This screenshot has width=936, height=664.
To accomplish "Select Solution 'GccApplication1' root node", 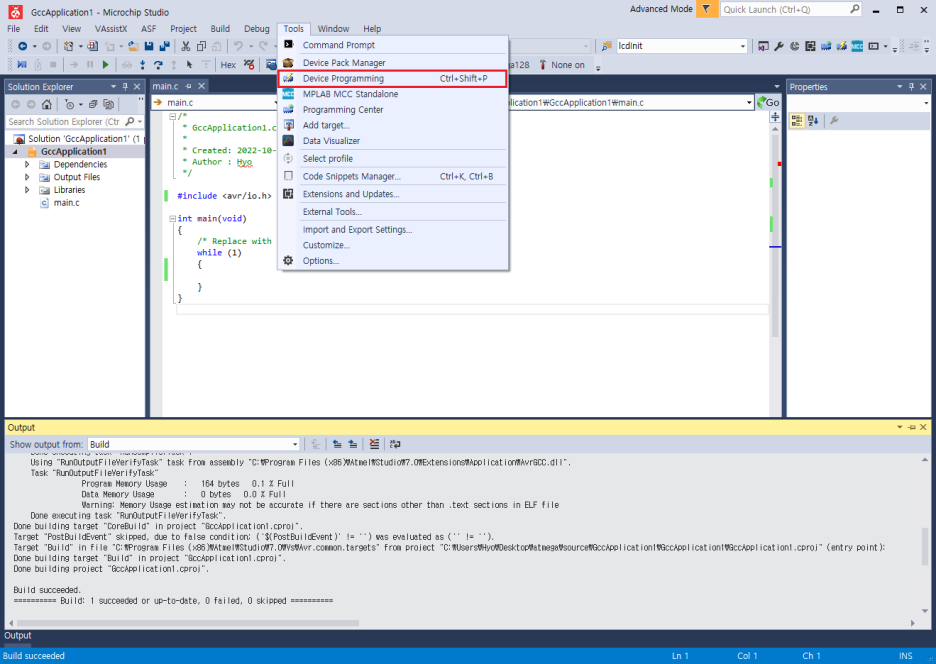I will [78, 139].
